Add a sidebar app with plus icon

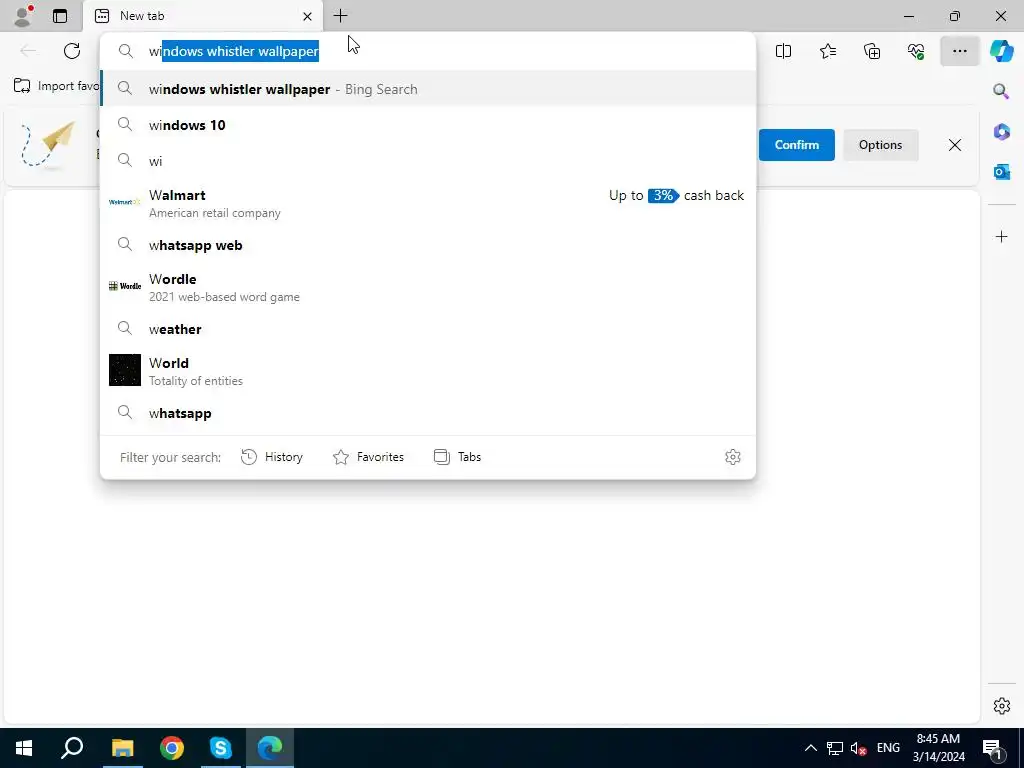1001,236
